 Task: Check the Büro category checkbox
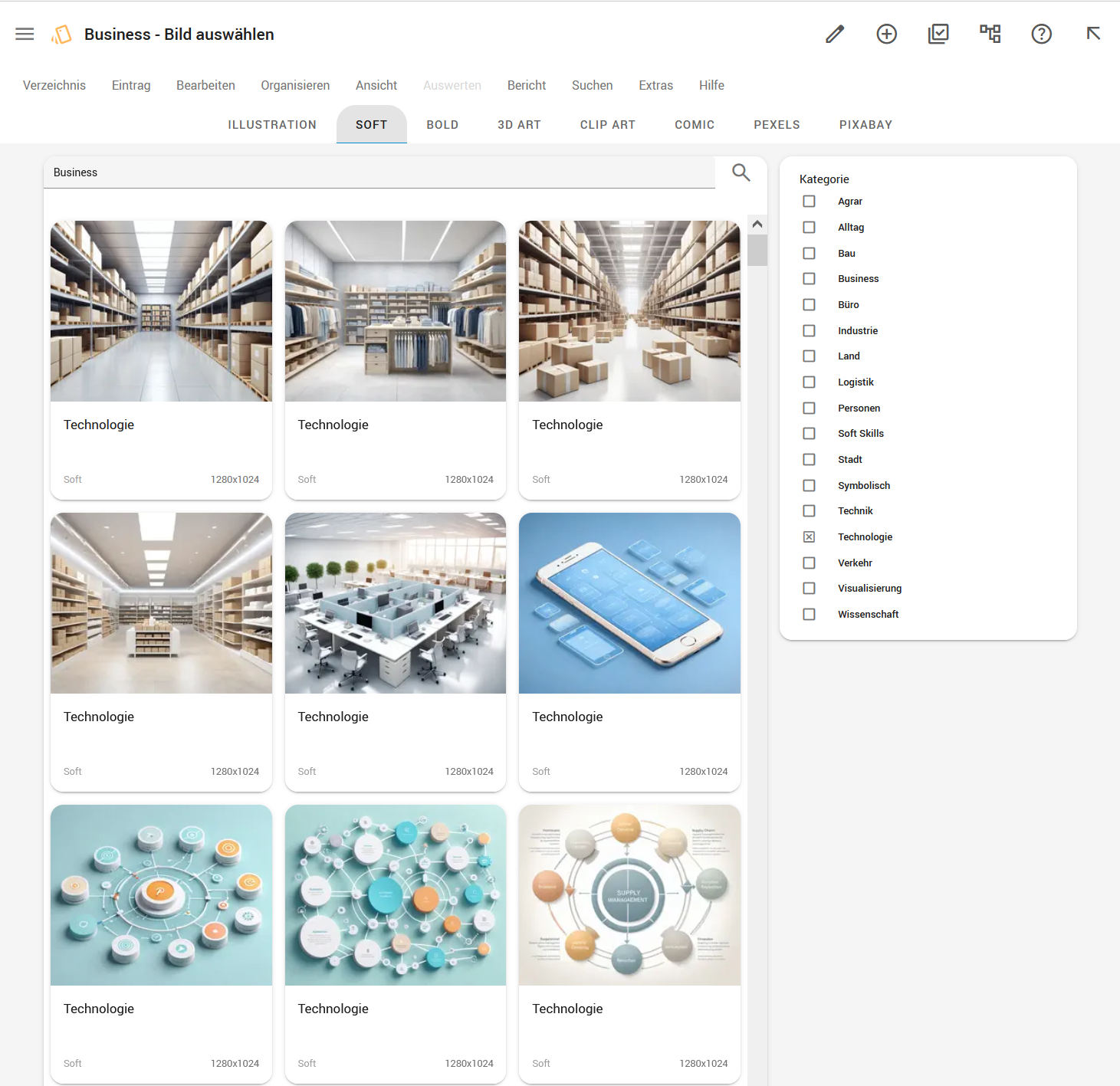pyautogui.click(x=809, y=305)
